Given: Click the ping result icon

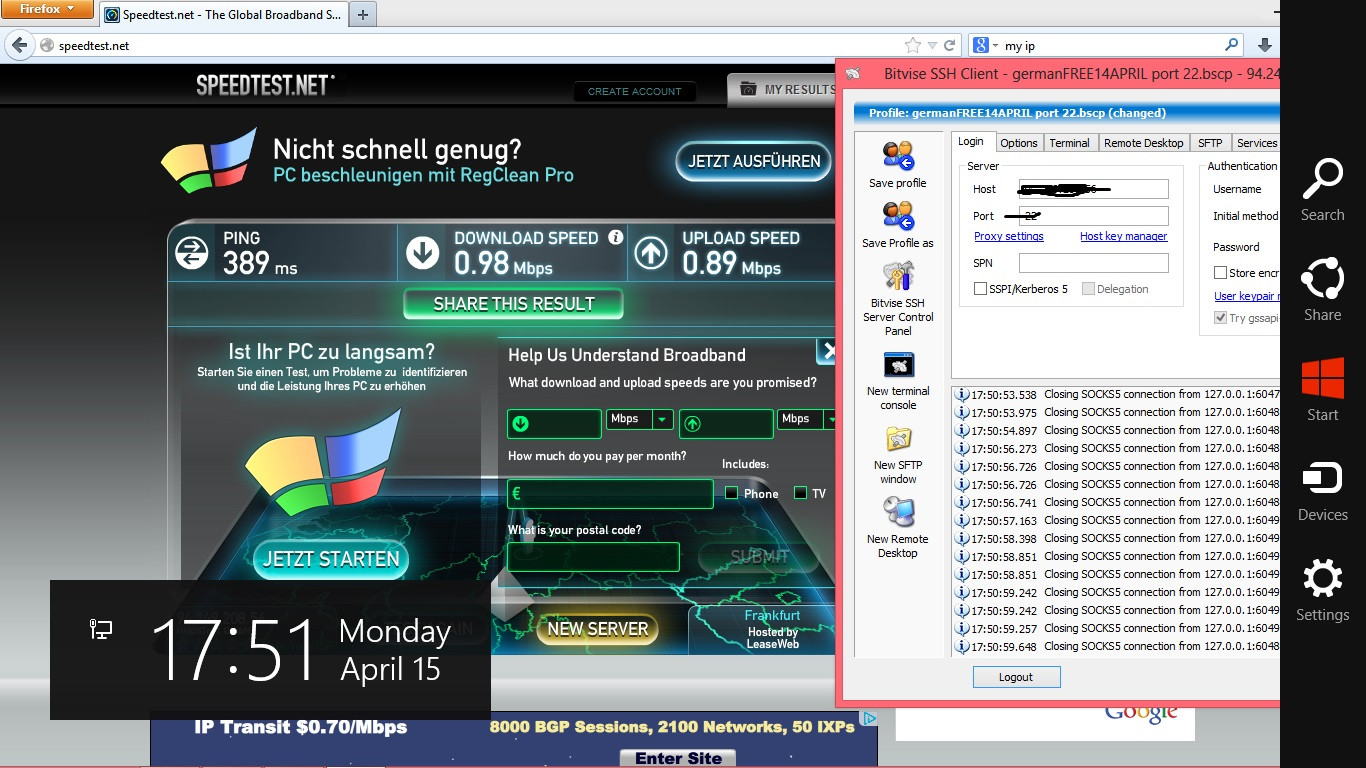Looking at the screenshot, I should (191, 253).
